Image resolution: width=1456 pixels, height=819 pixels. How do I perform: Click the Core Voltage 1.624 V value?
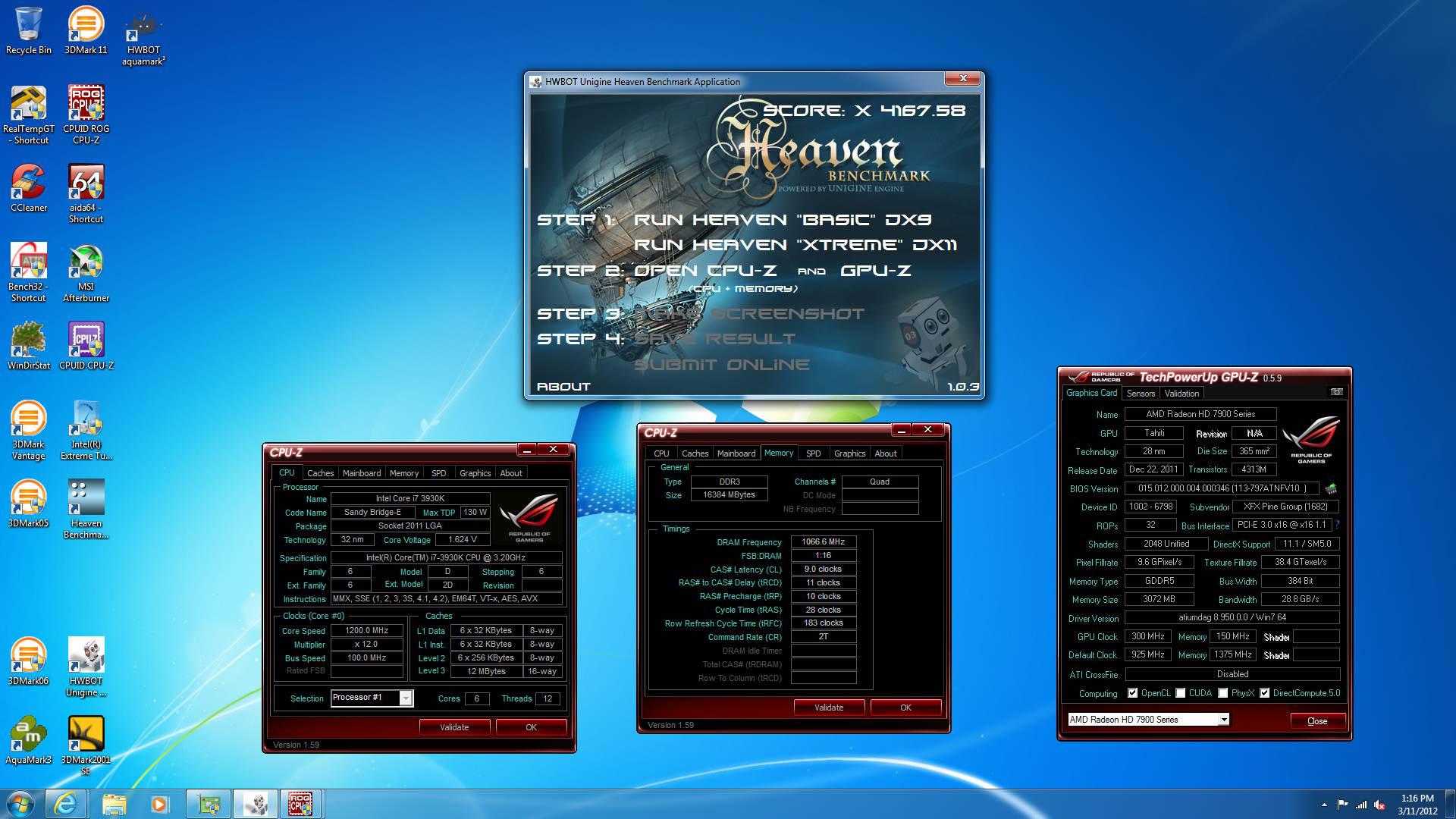click(463, 540)
